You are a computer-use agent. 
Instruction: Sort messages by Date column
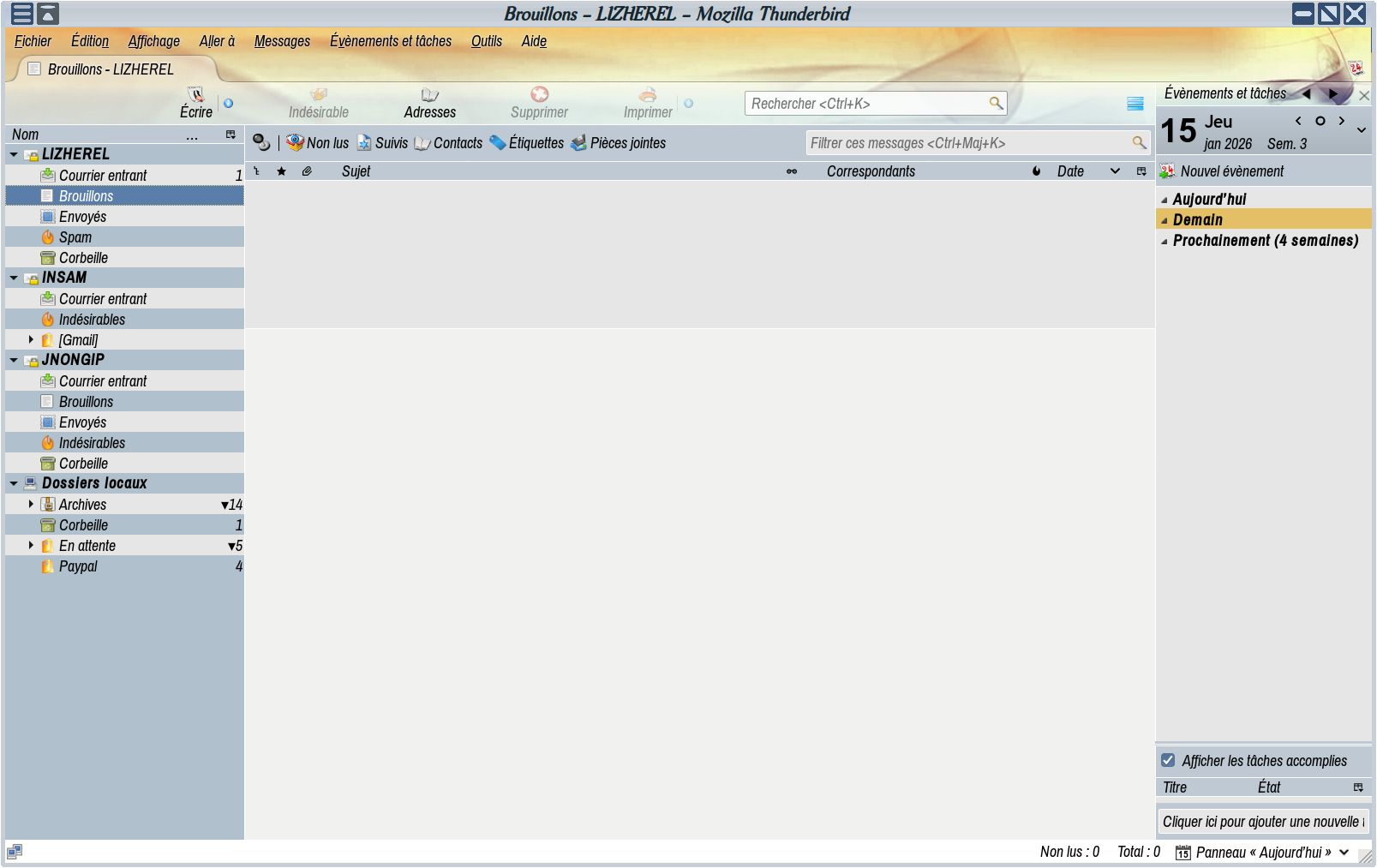coord(1070,171)
